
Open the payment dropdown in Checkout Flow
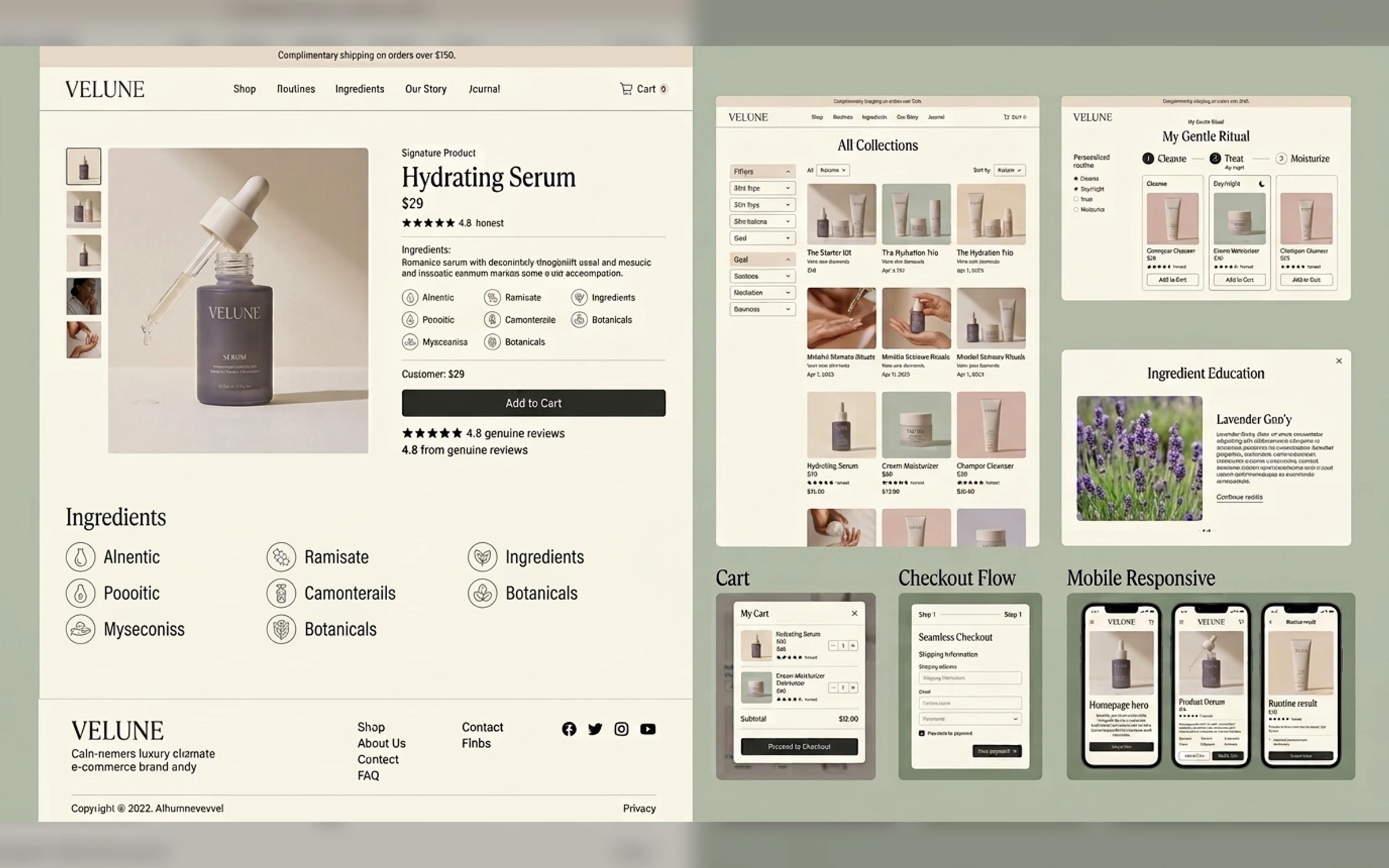[x=970, y=719]
